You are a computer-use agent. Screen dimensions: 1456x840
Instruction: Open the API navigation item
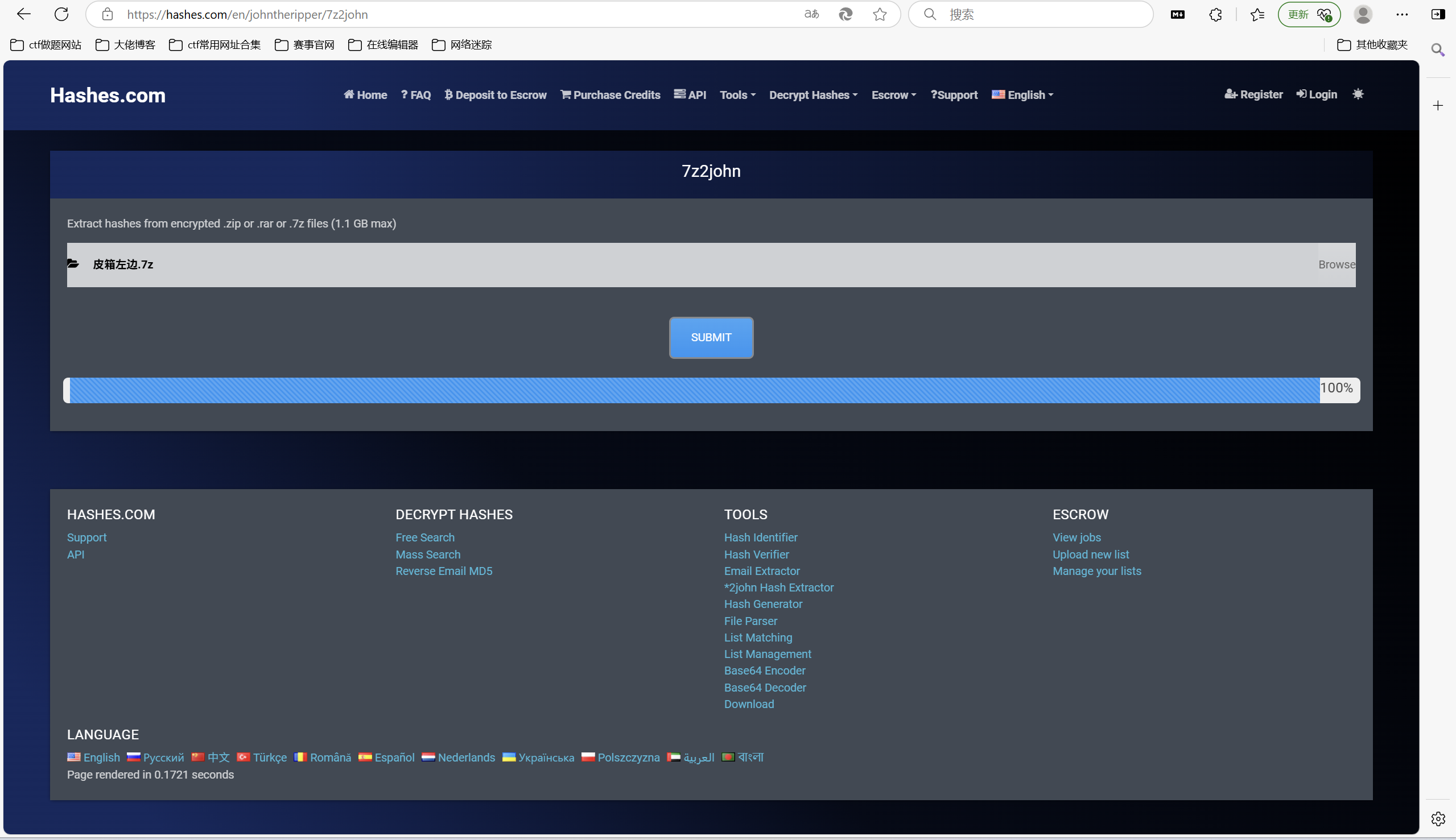coord(690,94)
